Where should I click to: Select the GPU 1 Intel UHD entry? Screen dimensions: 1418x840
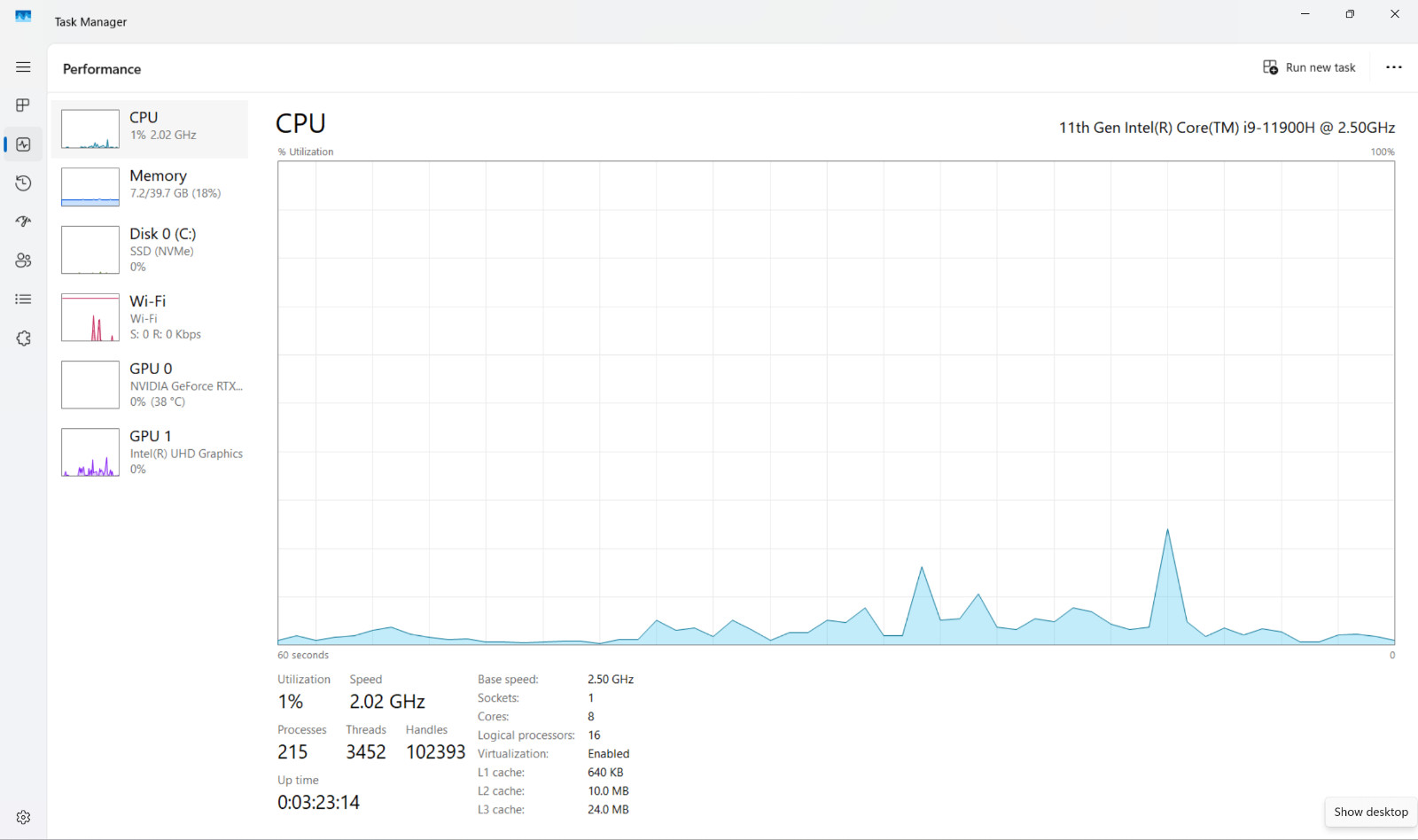click(x=150, y=452)
